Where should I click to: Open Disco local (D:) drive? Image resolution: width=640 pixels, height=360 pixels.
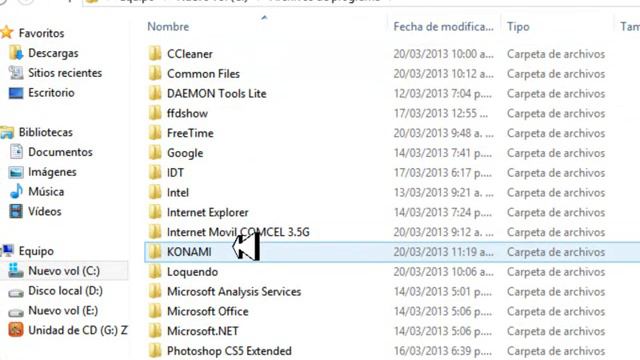tap(65, 291)
